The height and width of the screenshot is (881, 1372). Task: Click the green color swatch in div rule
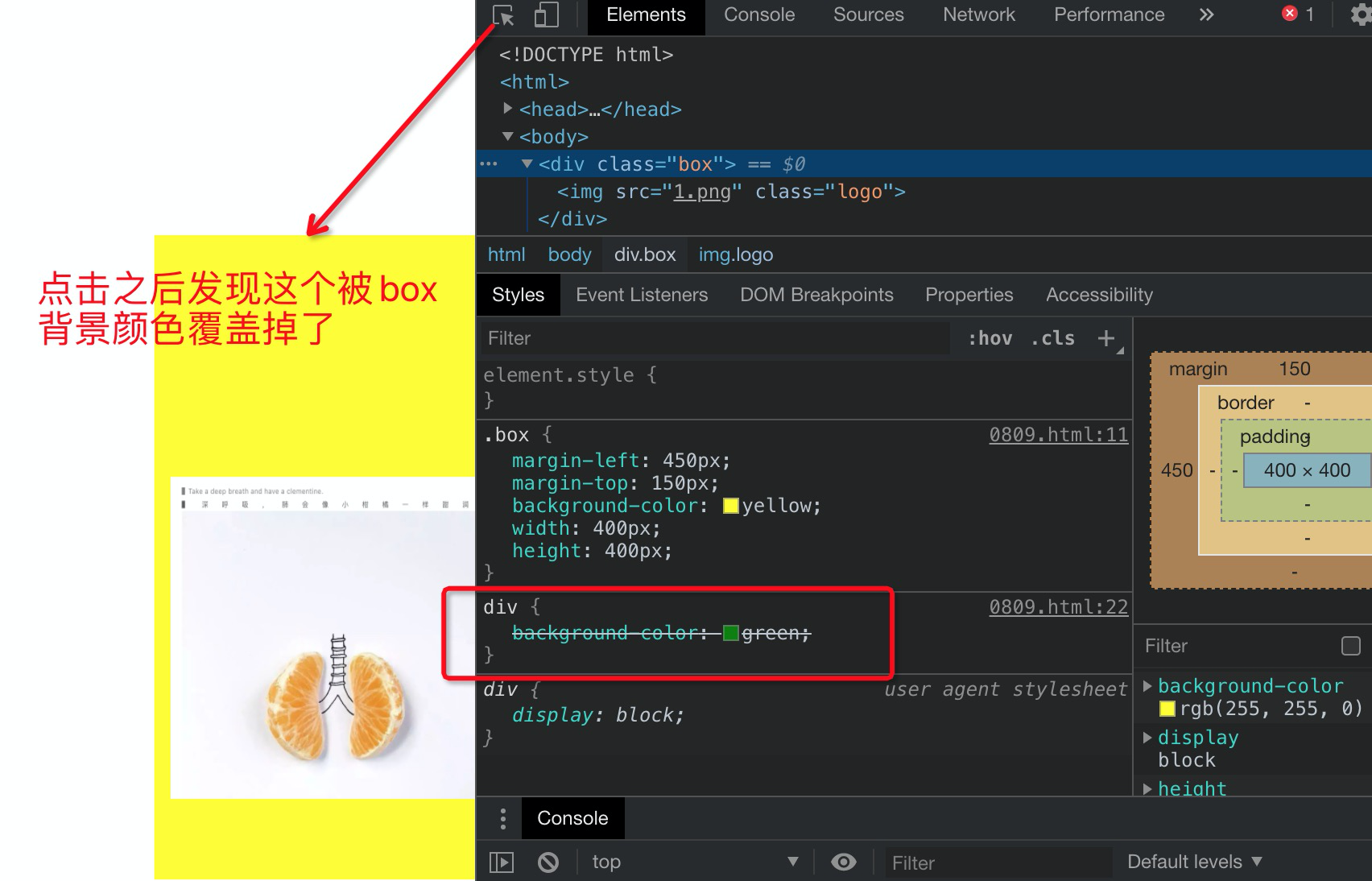tap(731, 633)
